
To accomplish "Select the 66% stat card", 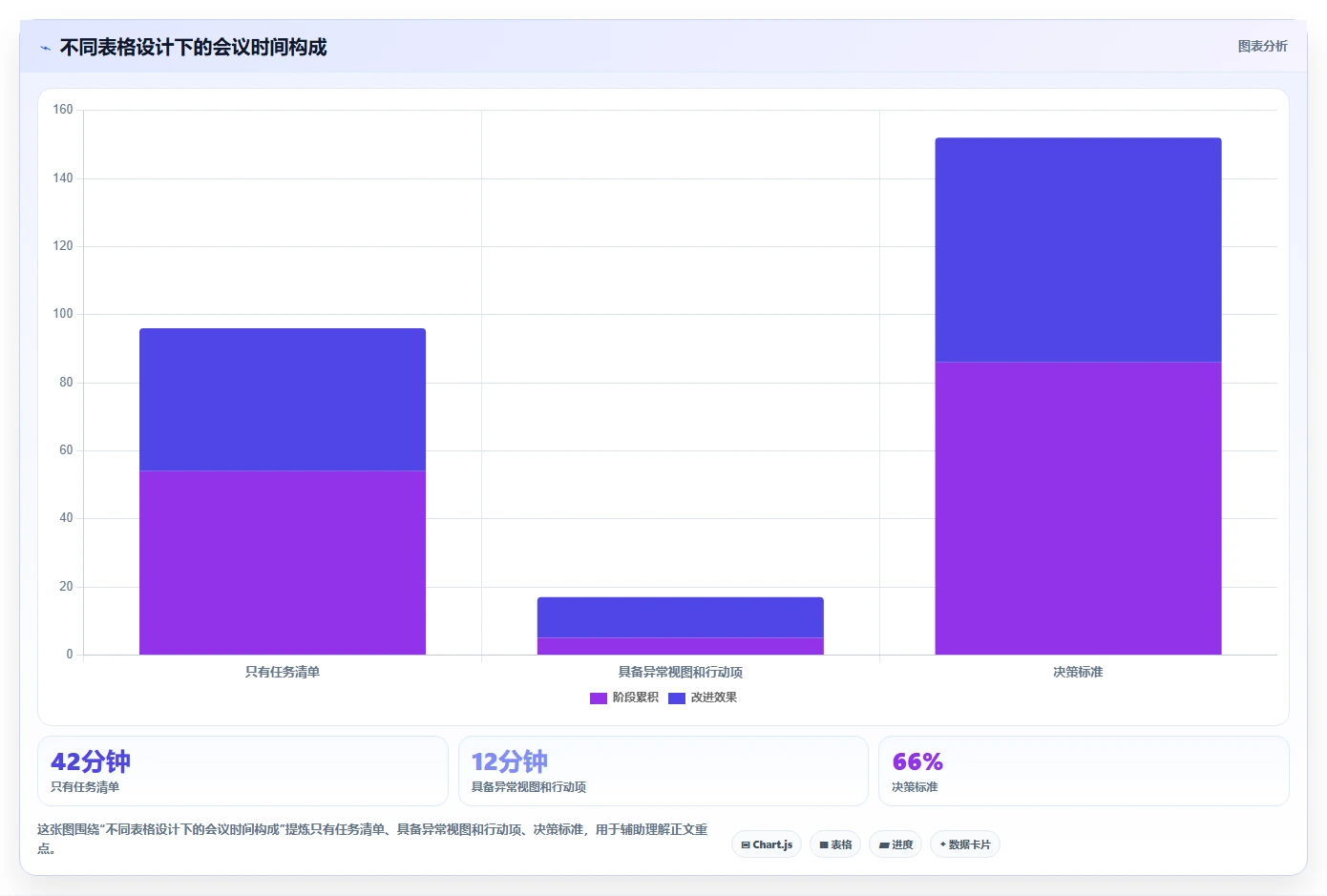I will click(x=1084, y=771).
